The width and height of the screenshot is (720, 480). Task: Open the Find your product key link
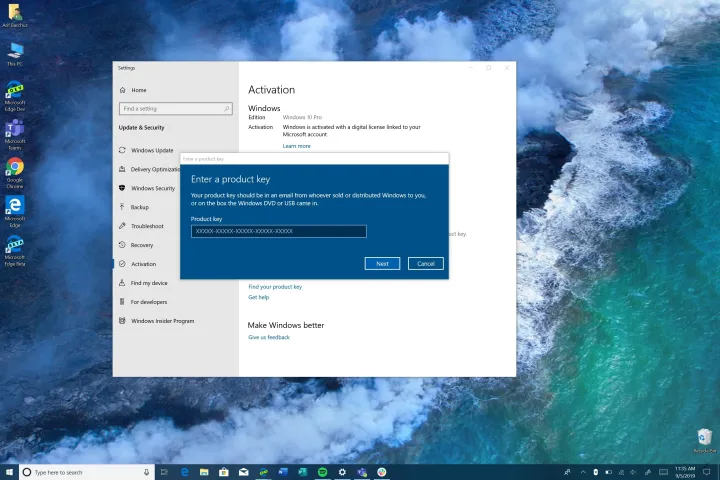tap(275, 287)
